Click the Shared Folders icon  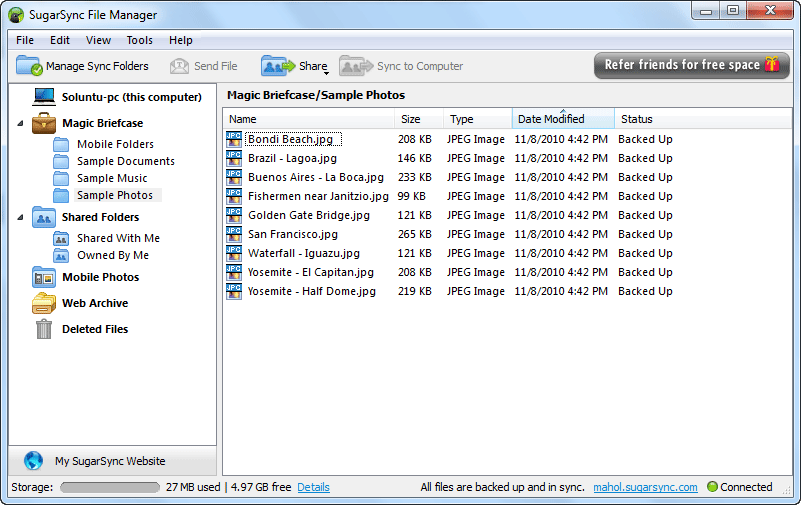click(x=44, y=217)
